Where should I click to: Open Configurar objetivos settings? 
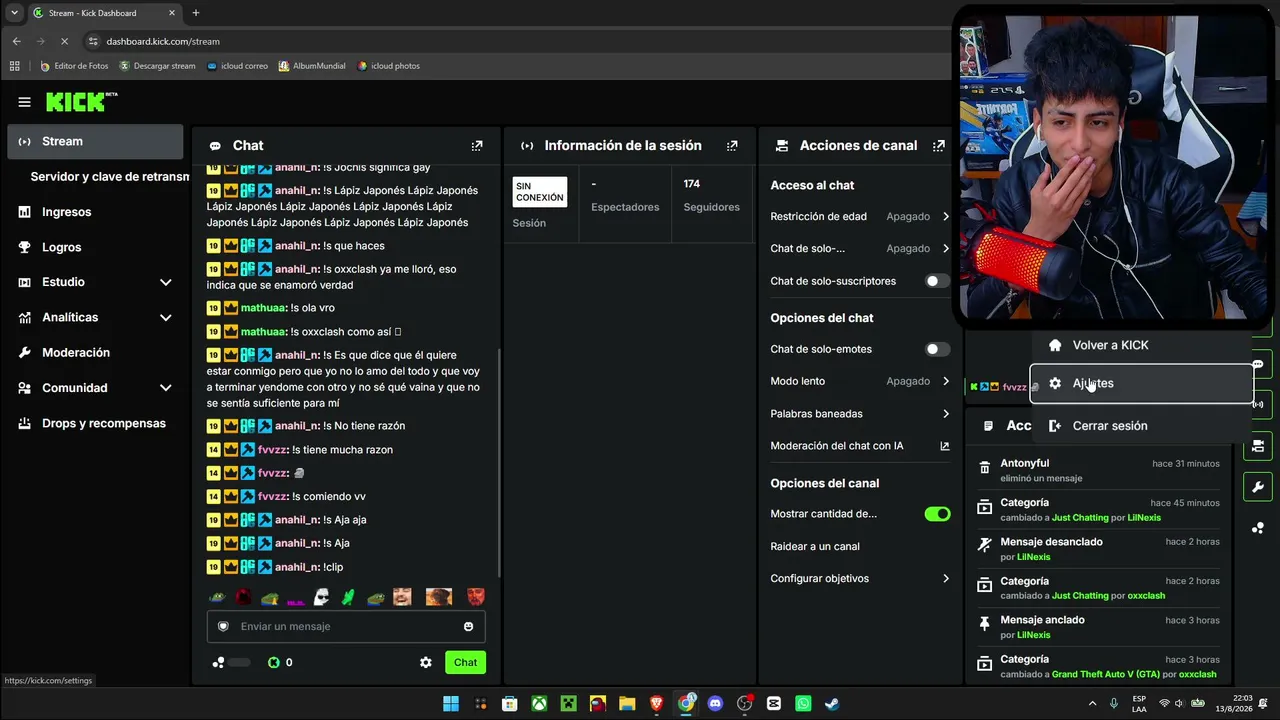[x=860, y=578]
